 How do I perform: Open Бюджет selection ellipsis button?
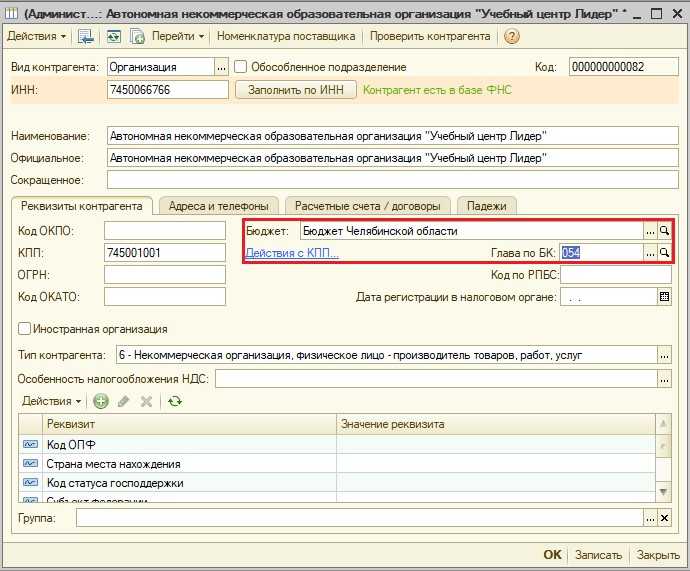click(x=650, y=231)
